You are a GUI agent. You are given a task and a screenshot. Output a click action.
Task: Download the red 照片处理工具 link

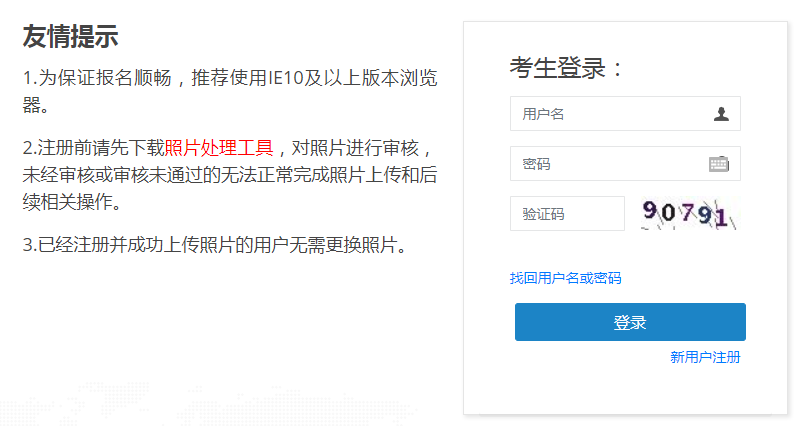(219, 148)
